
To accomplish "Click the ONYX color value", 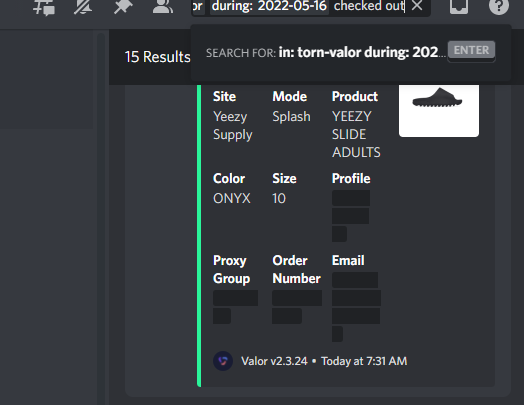I will pyautogui.click(x=232, y=198).
